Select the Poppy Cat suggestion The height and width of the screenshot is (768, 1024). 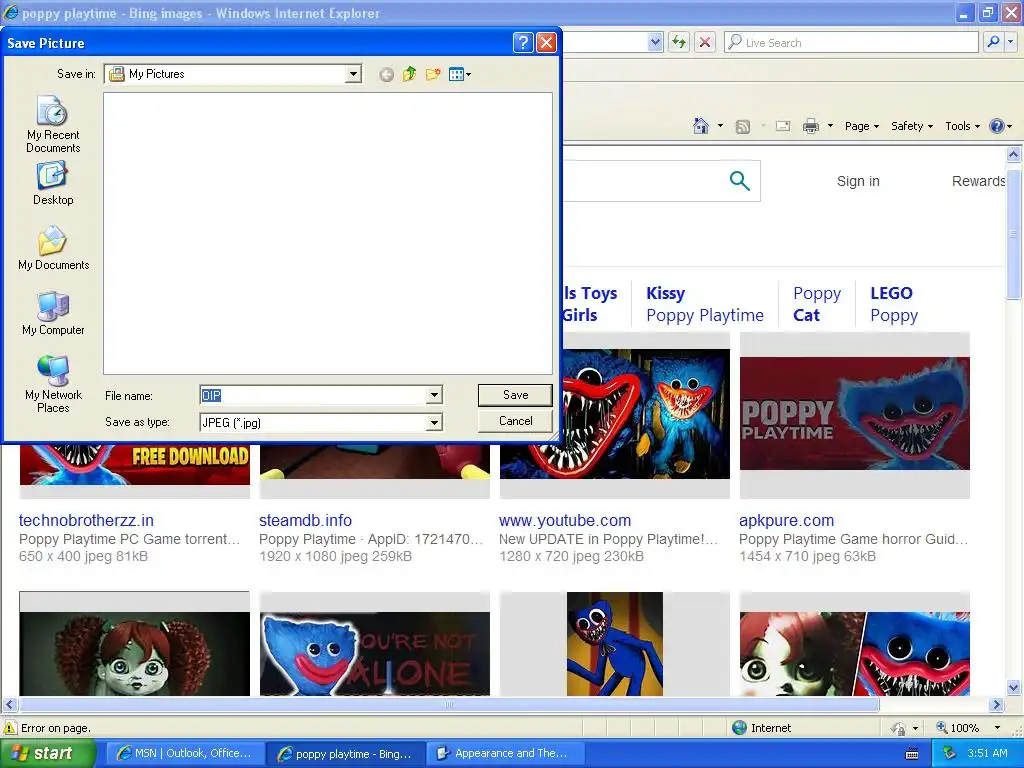817,304
